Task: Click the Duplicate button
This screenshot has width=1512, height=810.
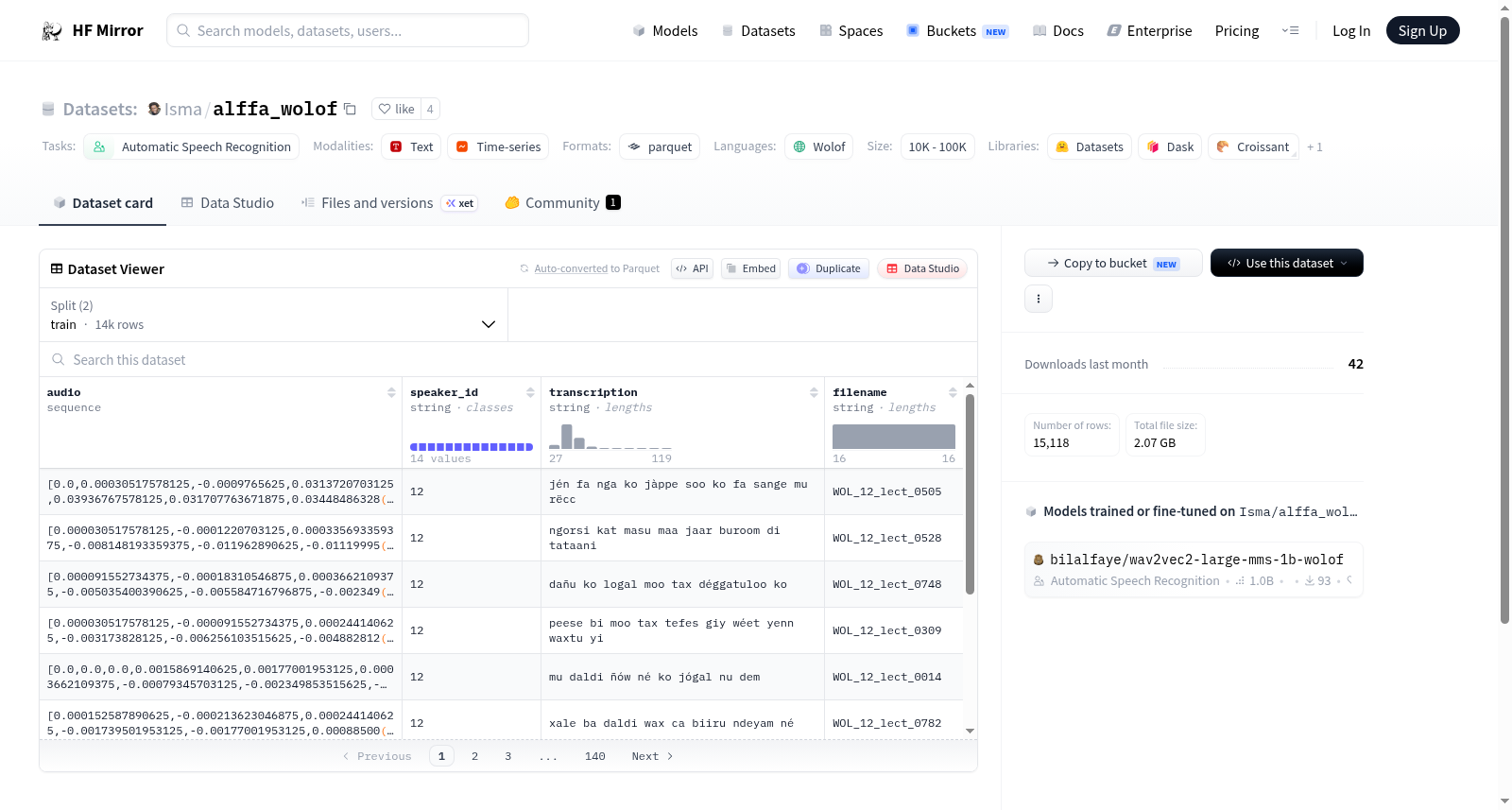Action: tap(829, 268)
